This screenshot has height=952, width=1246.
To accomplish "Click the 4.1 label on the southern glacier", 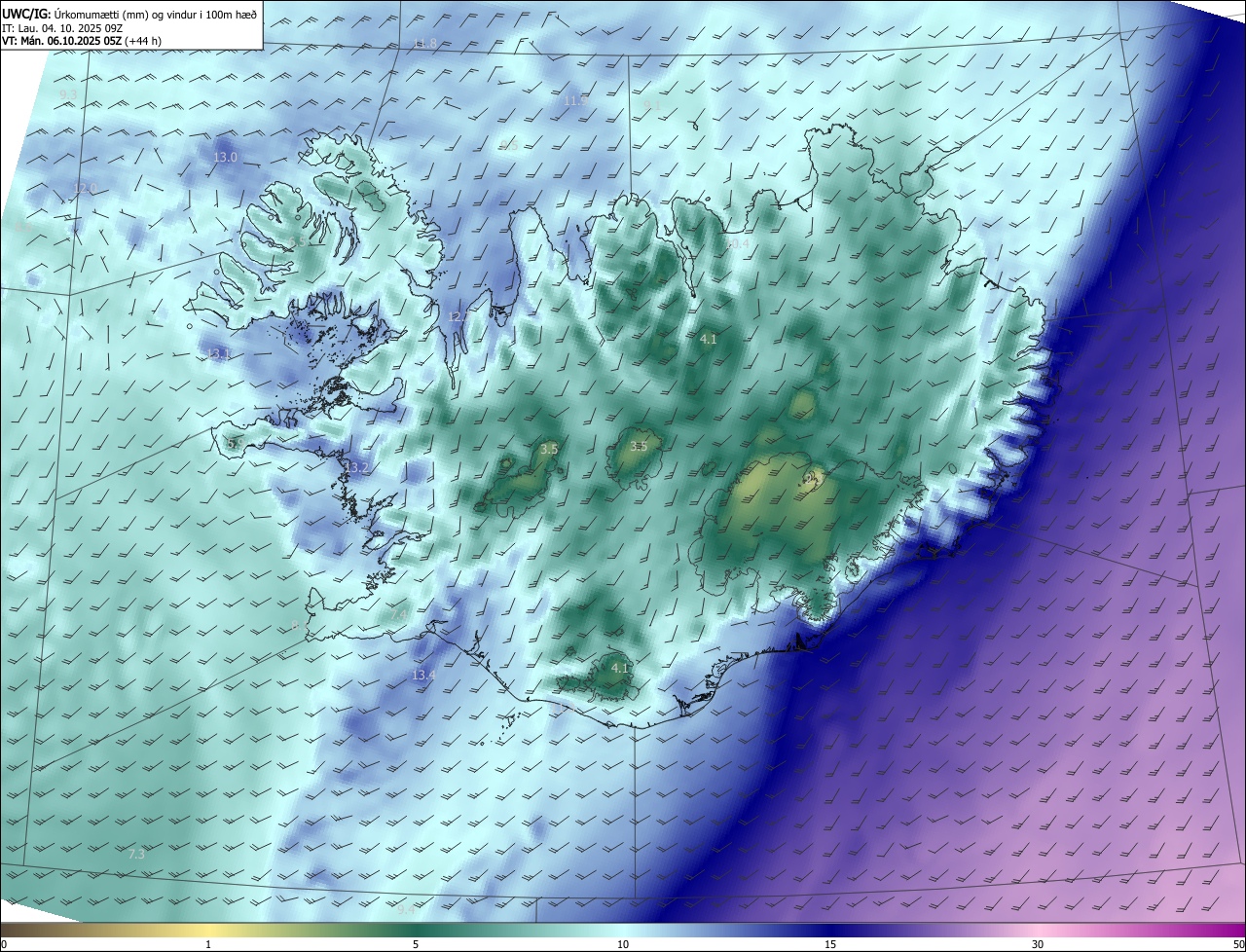I will 620,669.
